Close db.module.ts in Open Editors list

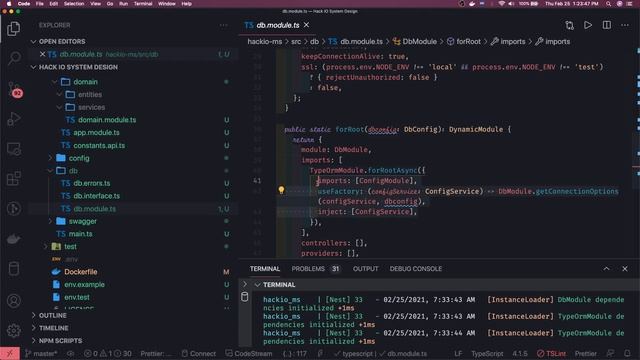[42, 54]
